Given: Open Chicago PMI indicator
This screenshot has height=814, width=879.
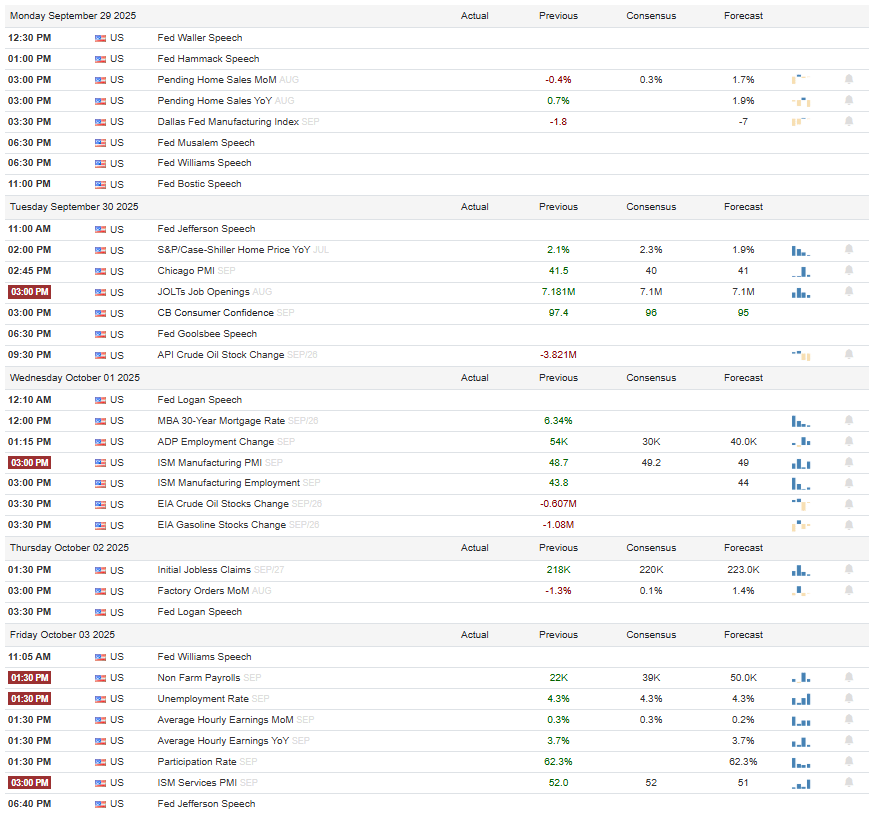Looking at the screenshot, I should coord(186,271).
